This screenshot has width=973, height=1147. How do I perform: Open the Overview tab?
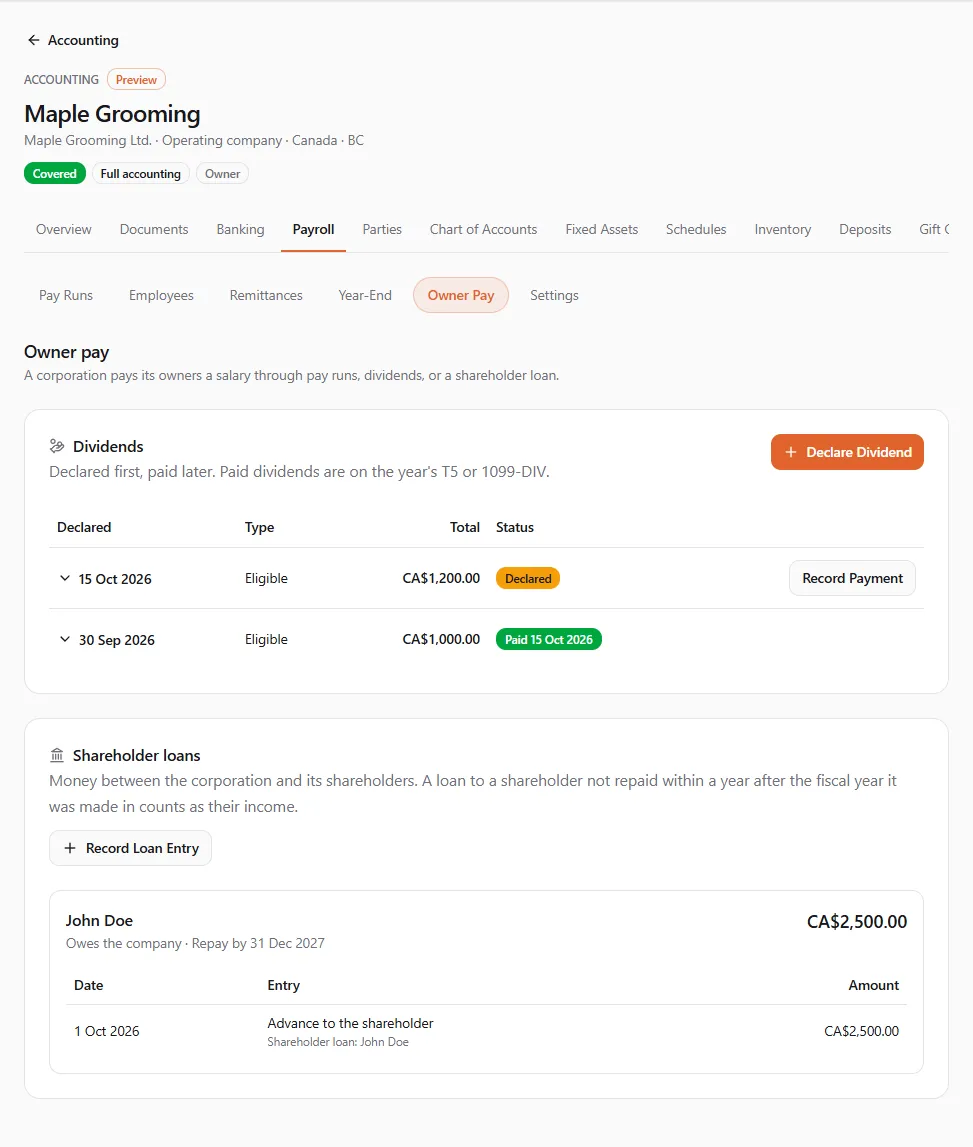coord(64,230)
